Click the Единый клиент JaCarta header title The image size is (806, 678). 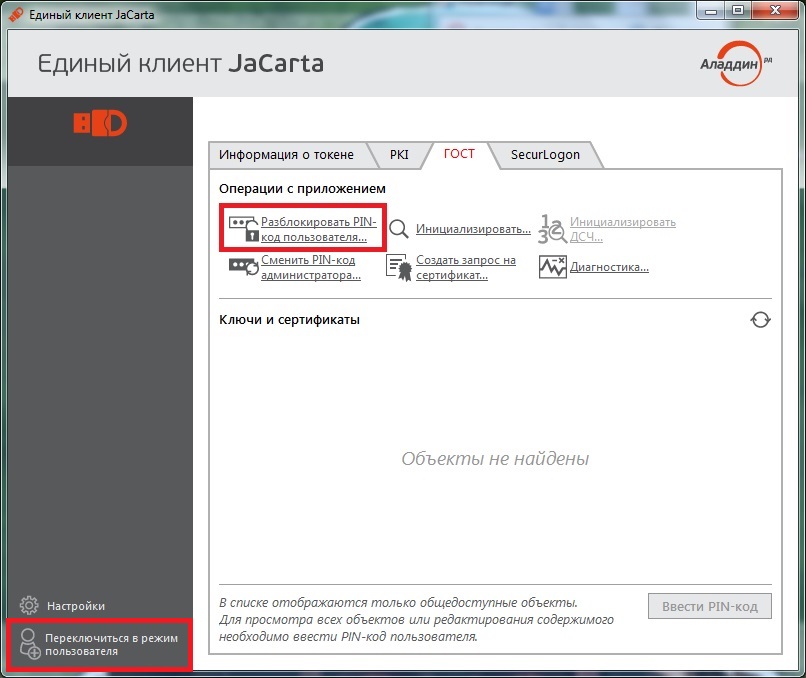tap(180, 64)
